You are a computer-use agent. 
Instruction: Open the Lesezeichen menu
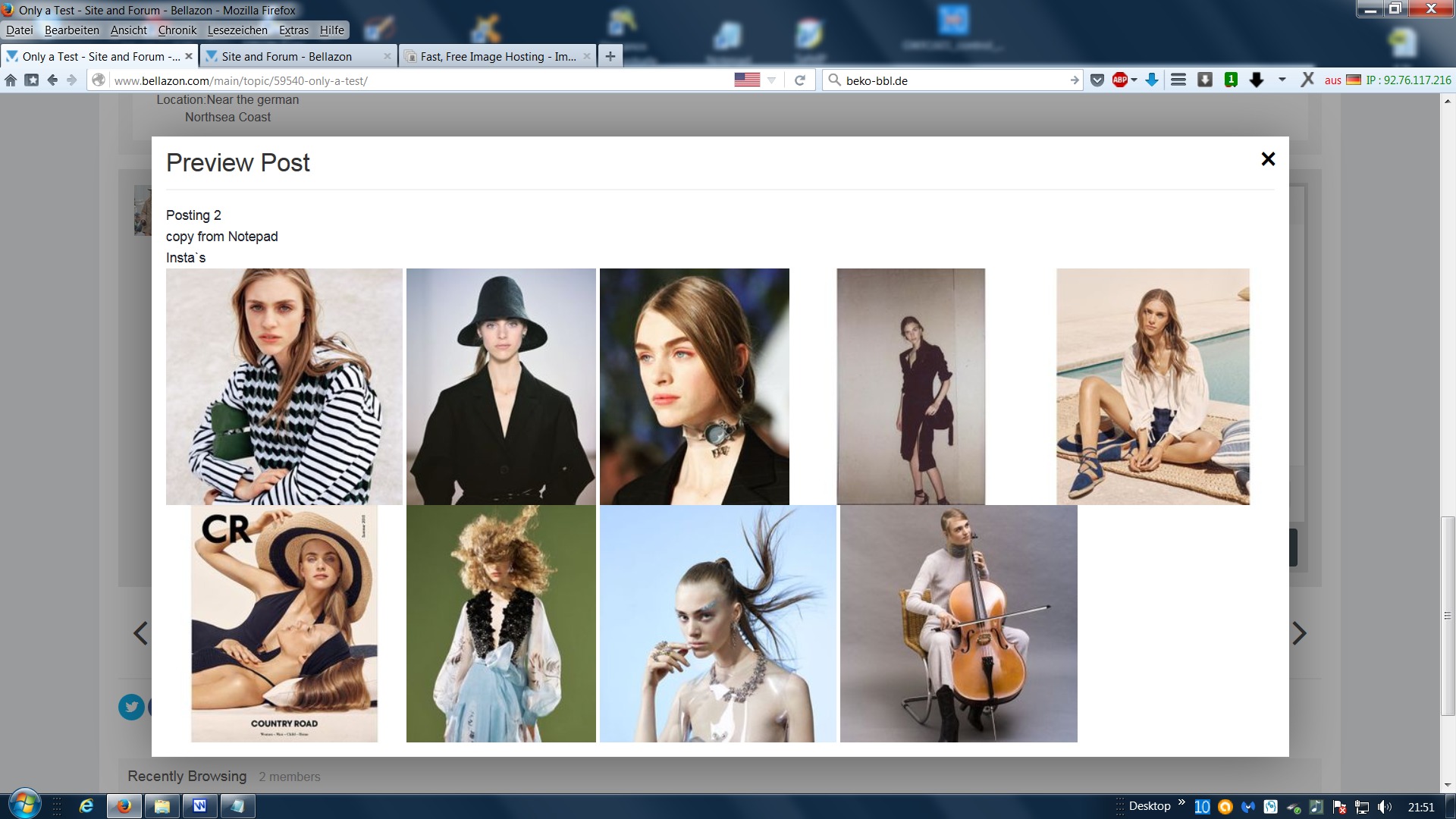point(237,30)
